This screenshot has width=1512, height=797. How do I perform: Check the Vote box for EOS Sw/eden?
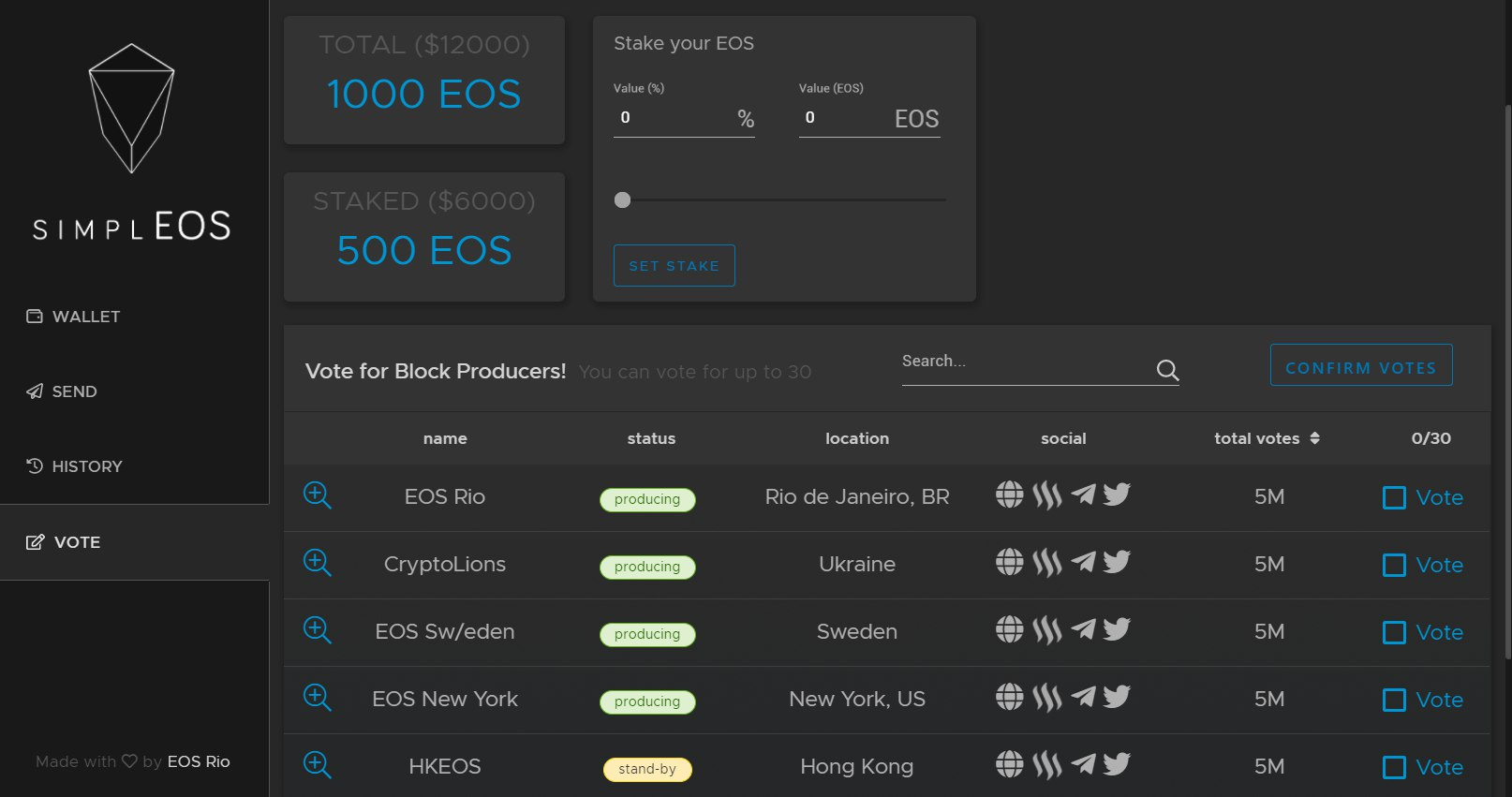(x=1394, y=632)
